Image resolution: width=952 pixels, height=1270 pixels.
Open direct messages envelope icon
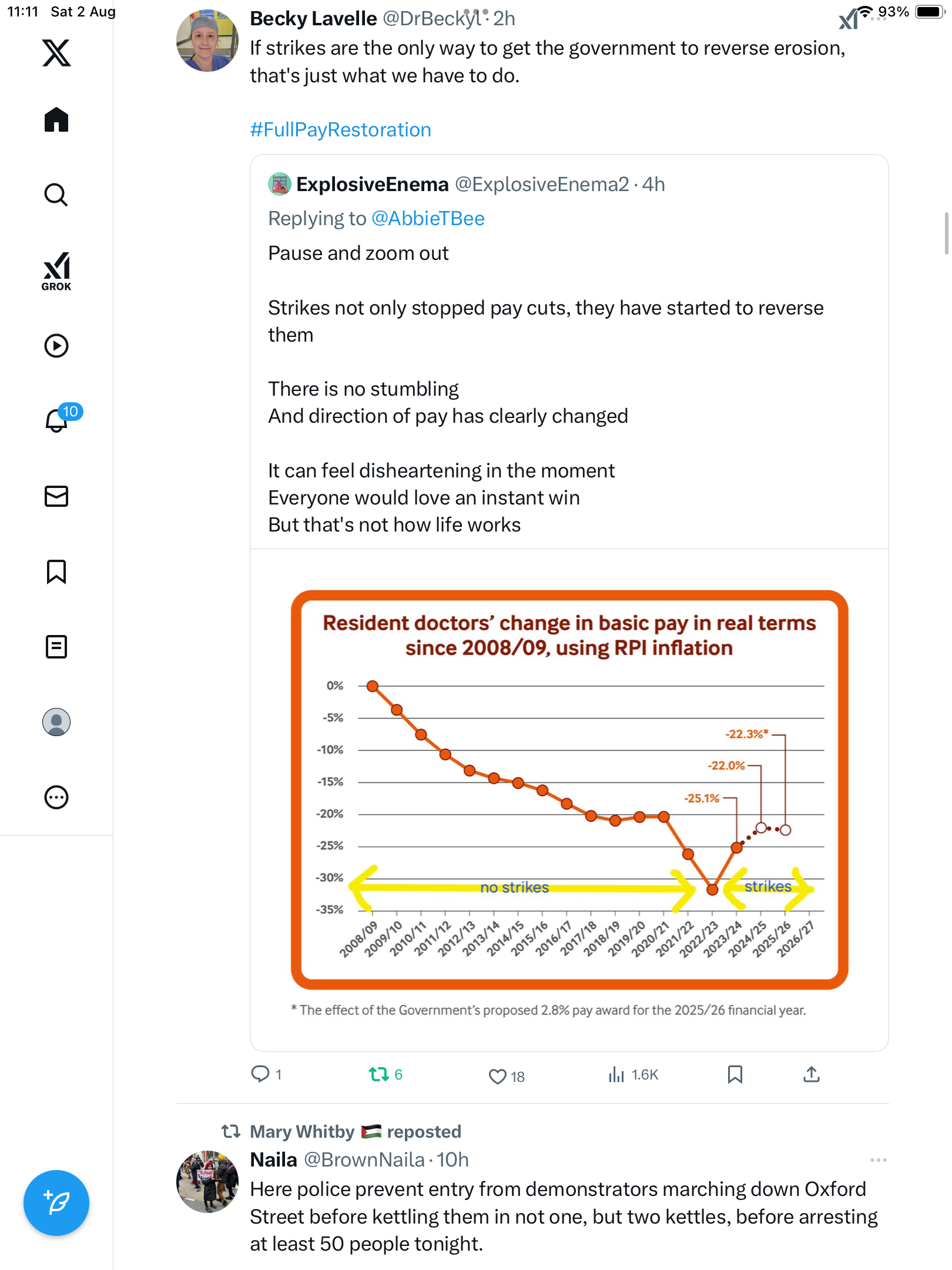point(56,496)
